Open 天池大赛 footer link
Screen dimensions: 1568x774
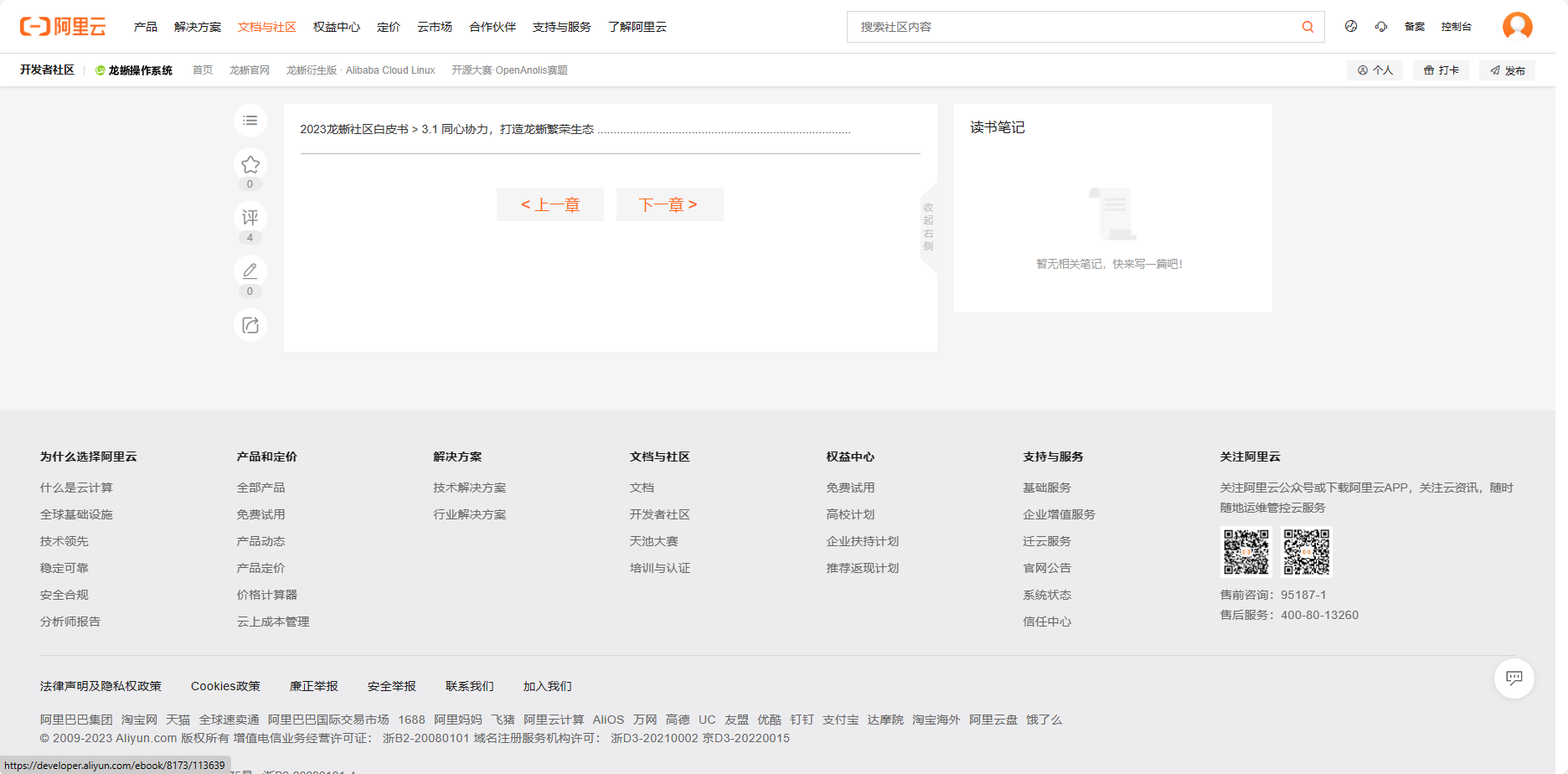[654, 541]
